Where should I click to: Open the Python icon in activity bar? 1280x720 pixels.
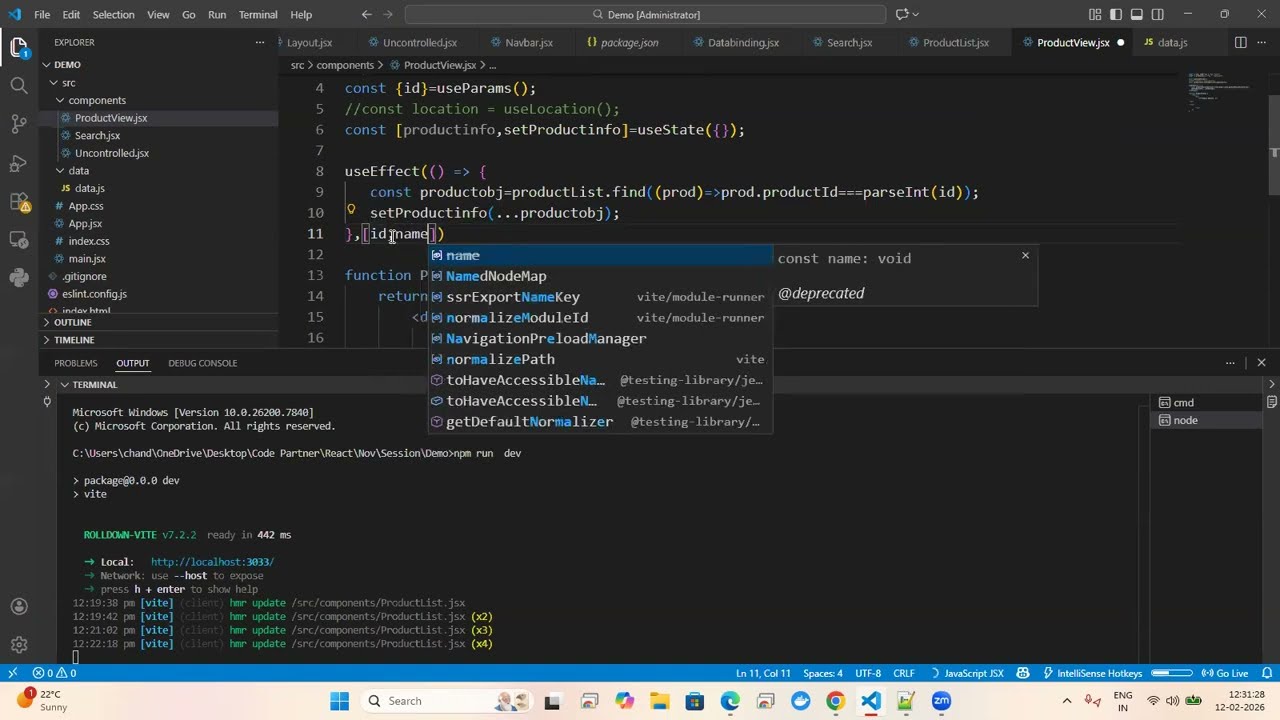pyautogui.click(x=19, y=277)
